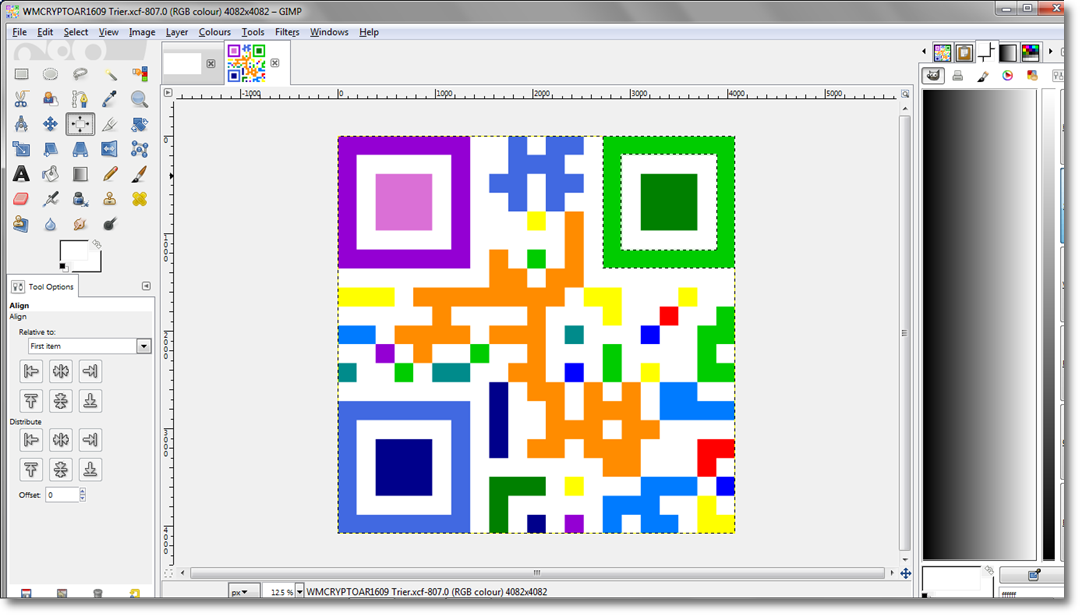Select the Scale tool
This screenshot has width=1080, height=615.
pyautogui.click(x=21, y=149)
